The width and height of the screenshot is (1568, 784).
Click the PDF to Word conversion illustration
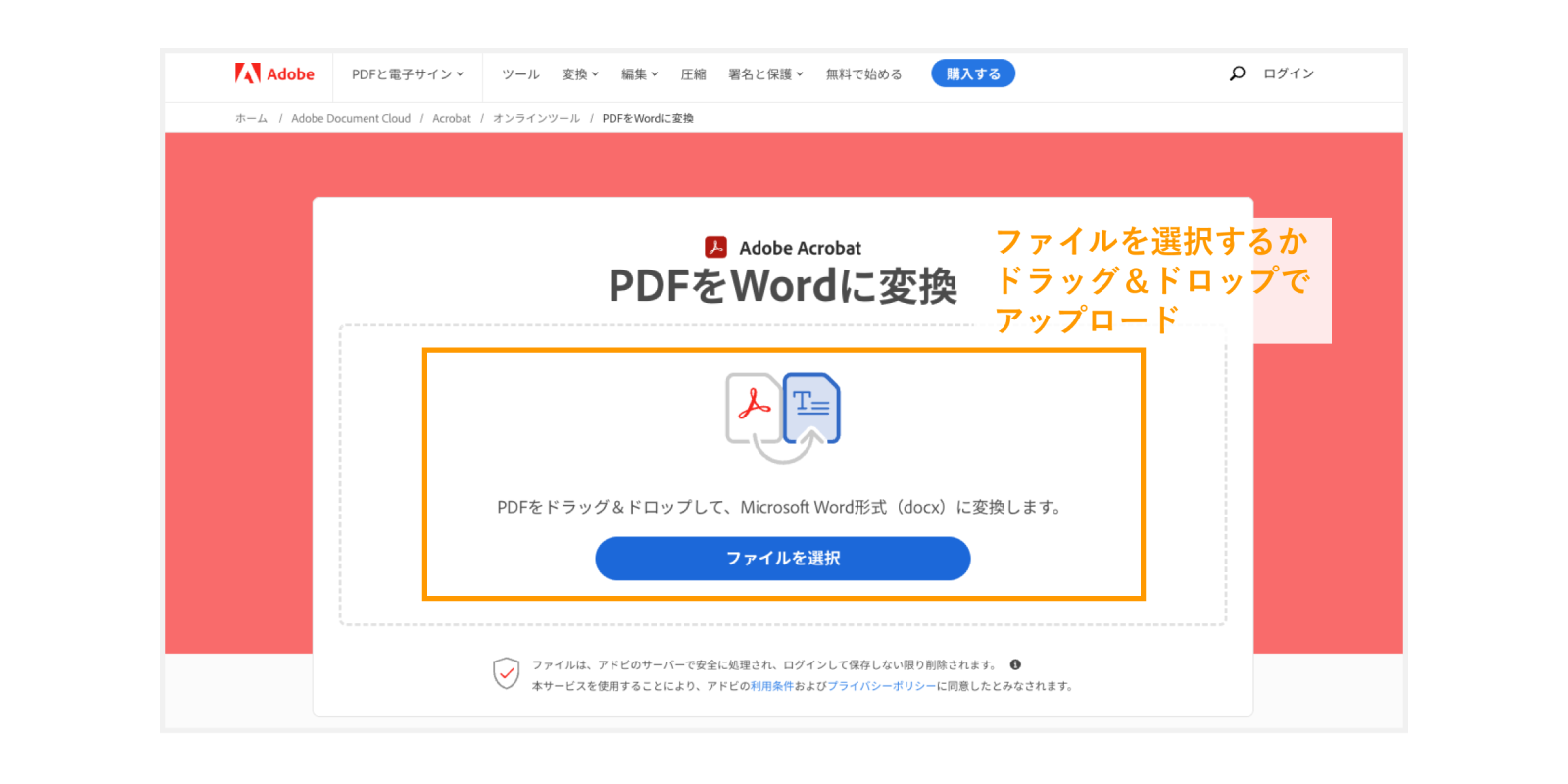(783, 417)
